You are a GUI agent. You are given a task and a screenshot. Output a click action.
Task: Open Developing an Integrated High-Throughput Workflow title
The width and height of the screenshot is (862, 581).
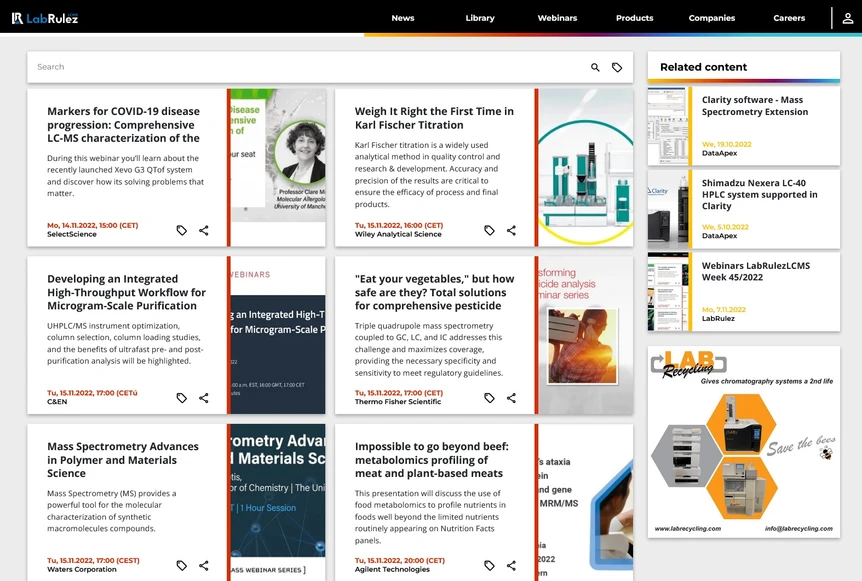(126, 292)
